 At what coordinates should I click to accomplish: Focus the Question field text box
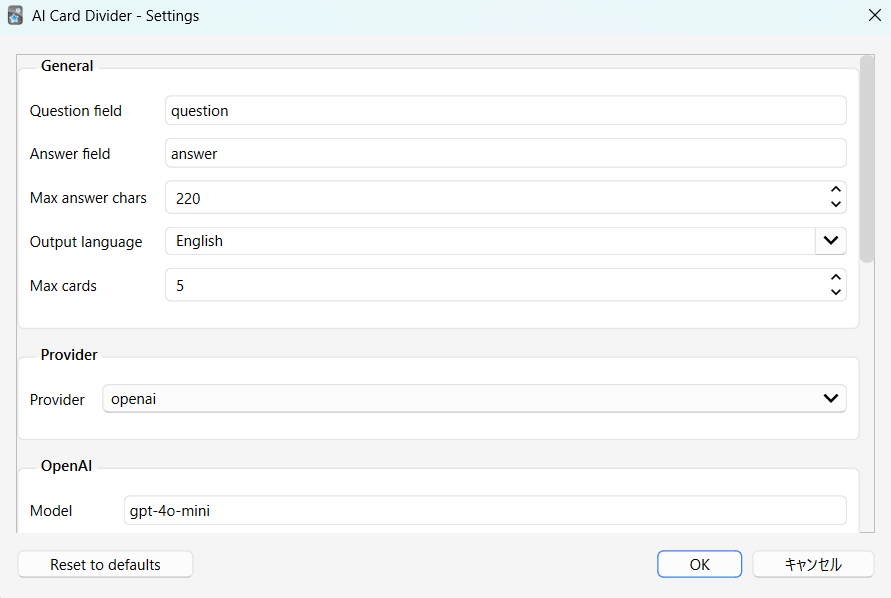click(x=505, y=111)
